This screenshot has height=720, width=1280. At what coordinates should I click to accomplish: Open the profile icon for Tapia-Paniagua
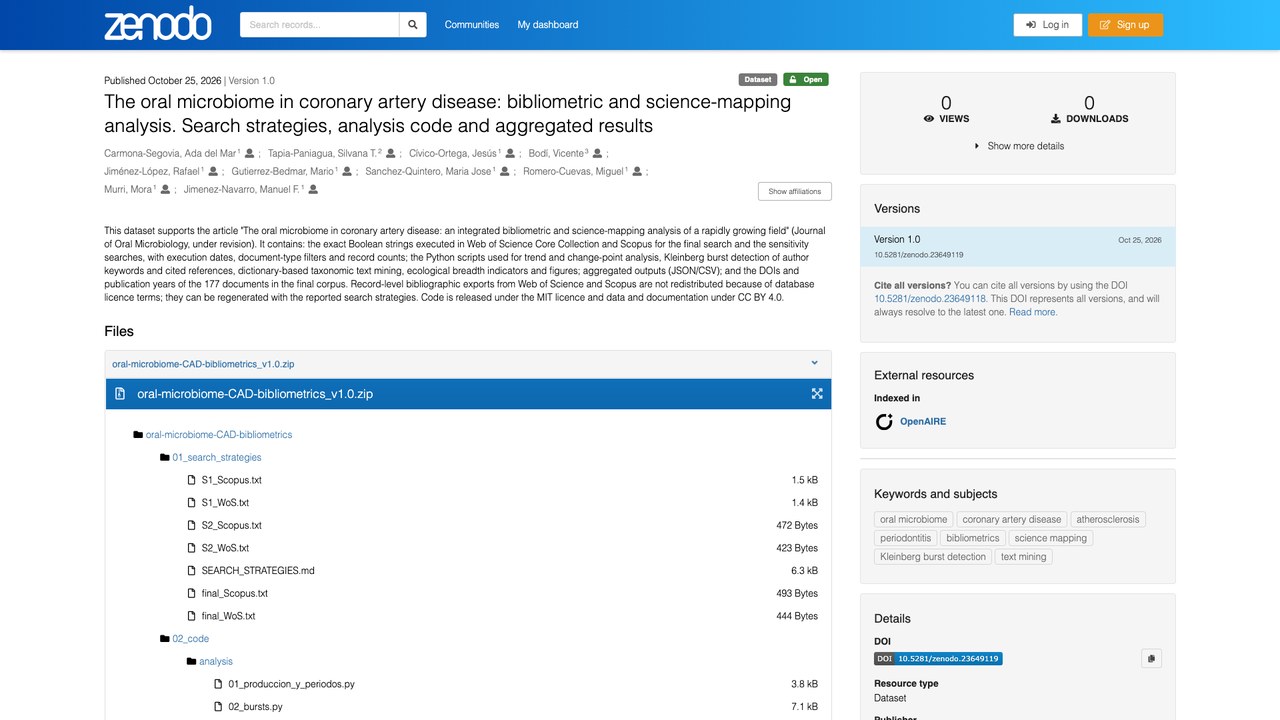pos(391,153)
